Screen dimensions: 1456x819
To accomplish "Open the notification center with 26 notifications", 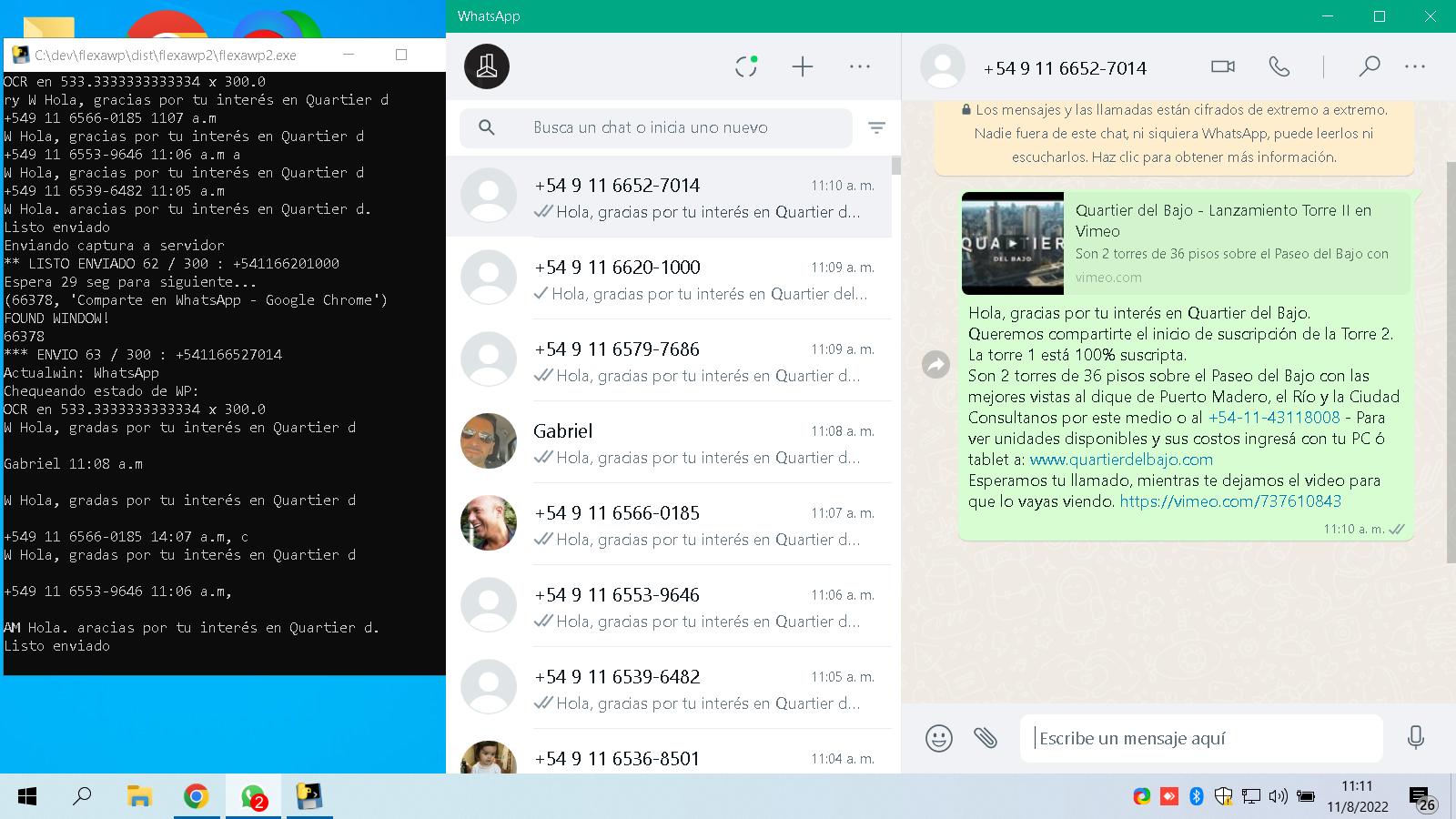I will click(x=1422, y=799).
